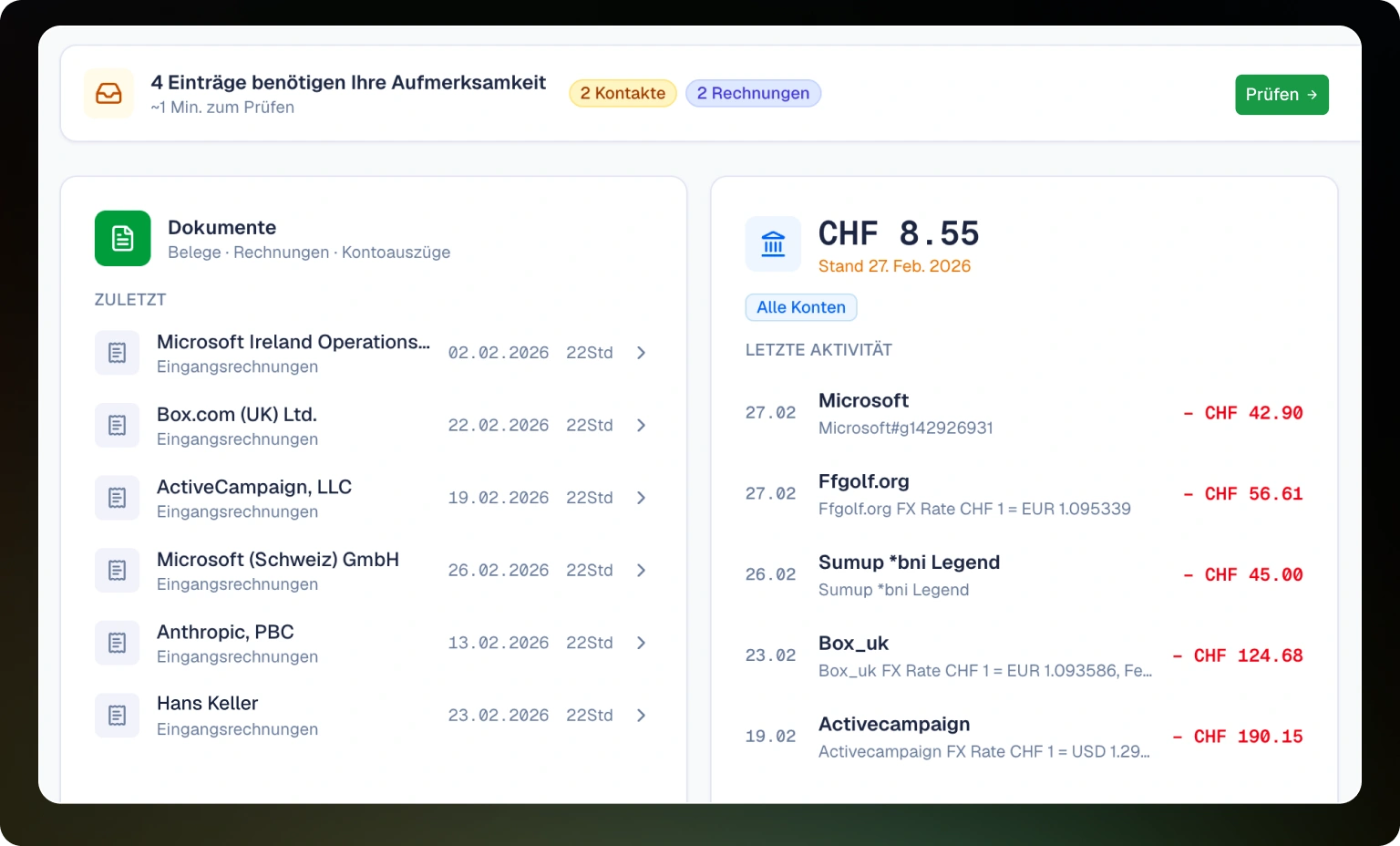Click the 26.02 date on the Sumup transaction
This screenshot has height=846, width=1400.
(770, 574)
